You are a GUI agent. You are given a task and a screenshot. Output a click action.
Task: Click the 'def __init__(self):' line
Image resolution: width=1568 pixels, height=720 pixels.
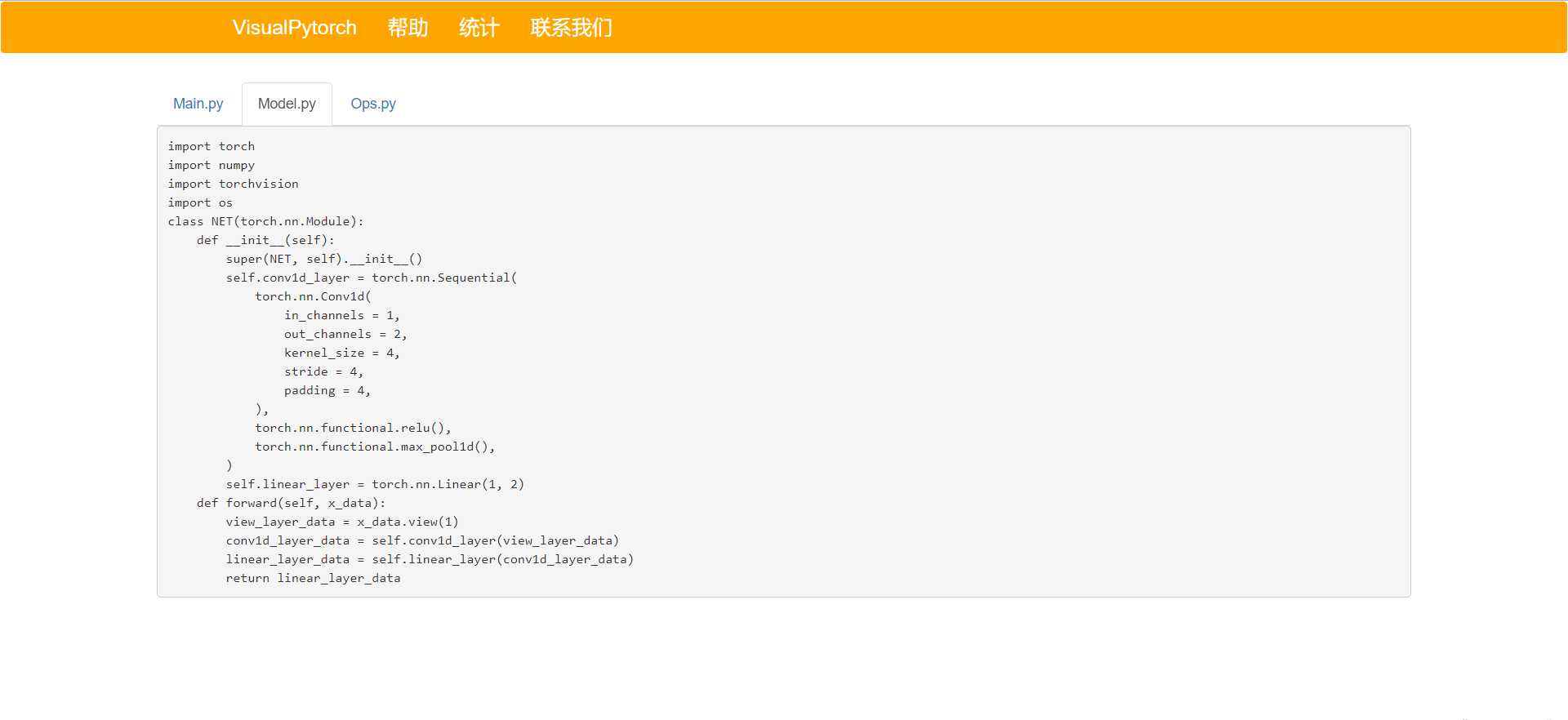(265, 240)
